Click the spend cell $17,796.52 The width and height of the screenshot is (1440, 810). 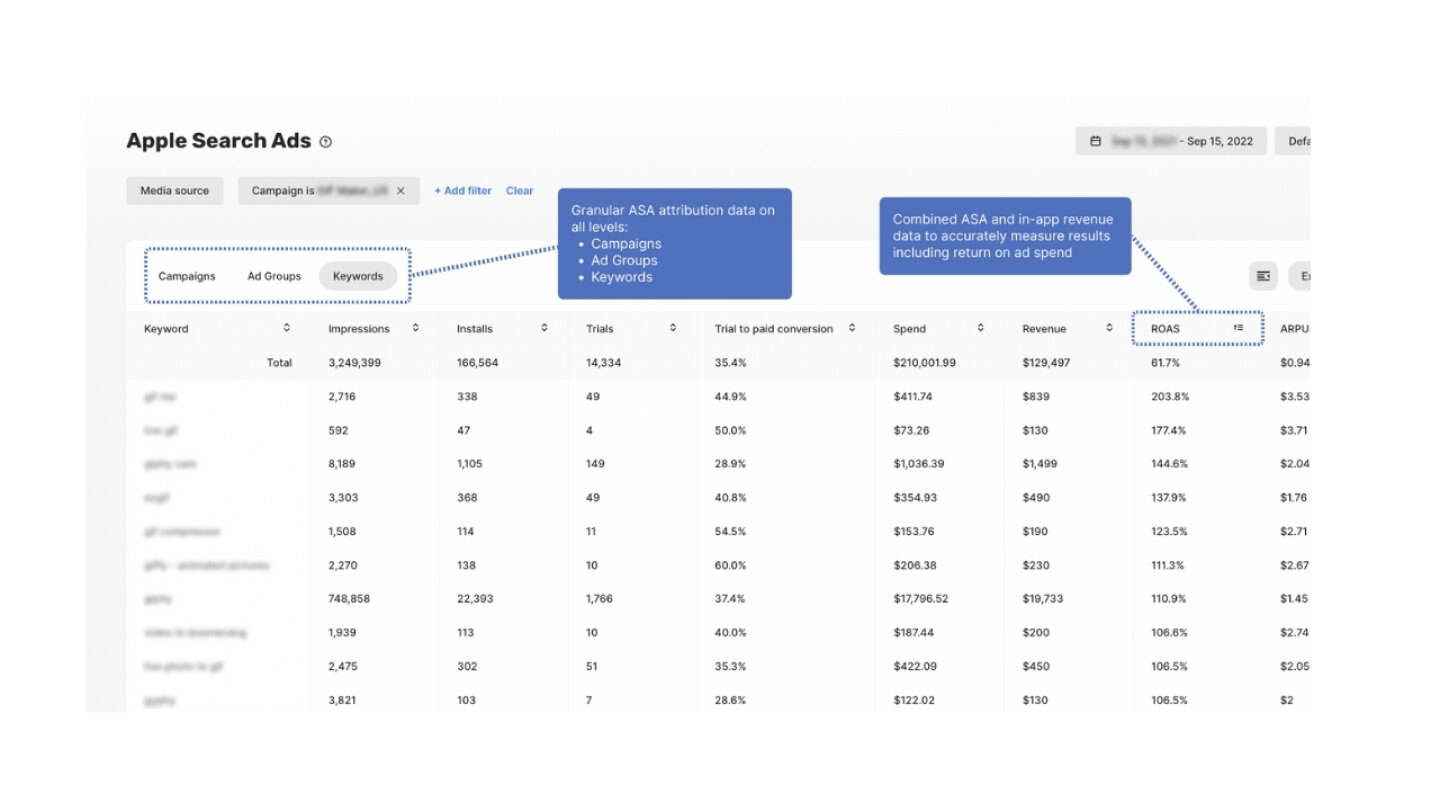[921, 599]
